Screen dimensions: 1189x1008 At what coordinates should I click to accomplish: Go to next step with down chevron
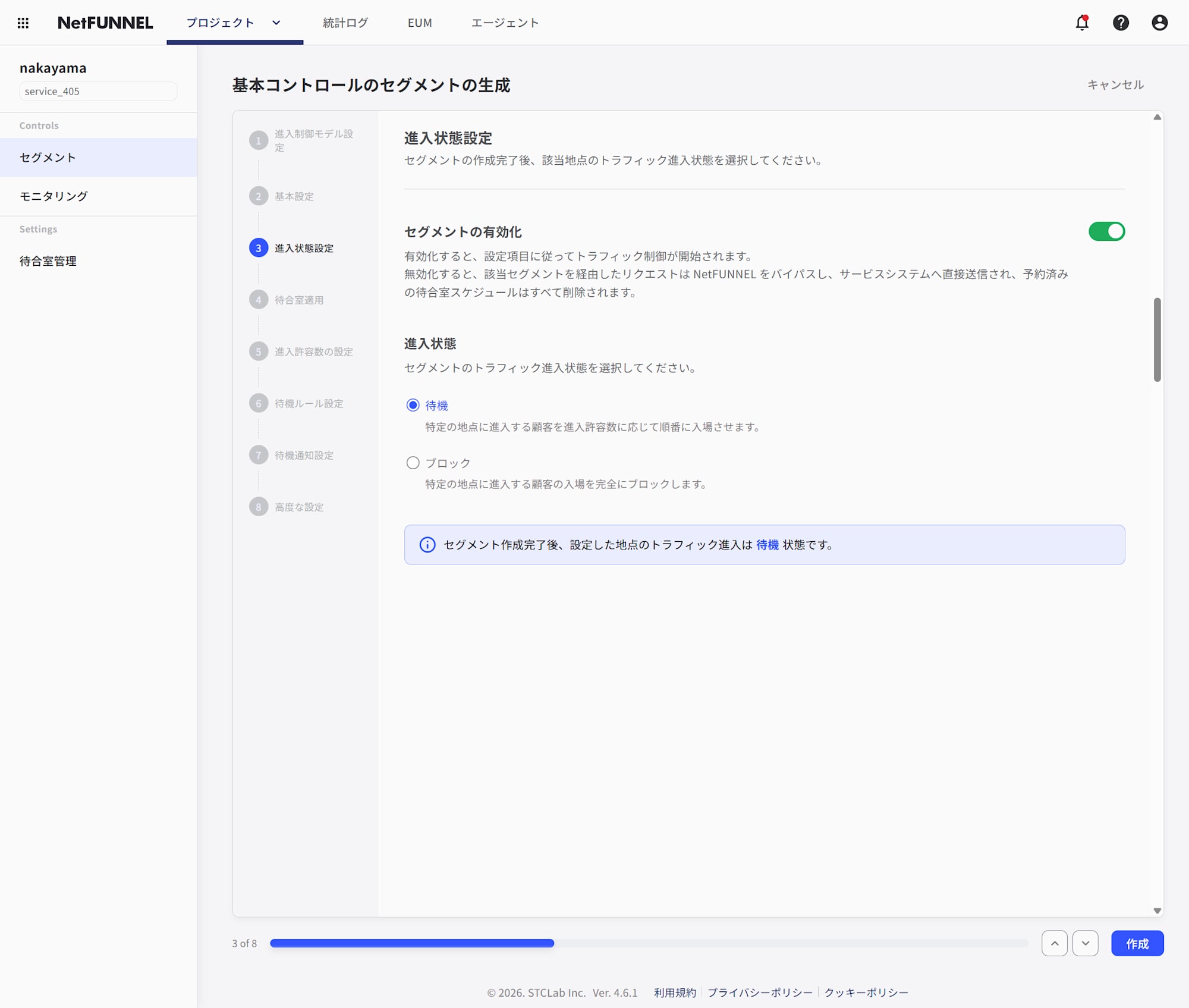point(1085,943)
